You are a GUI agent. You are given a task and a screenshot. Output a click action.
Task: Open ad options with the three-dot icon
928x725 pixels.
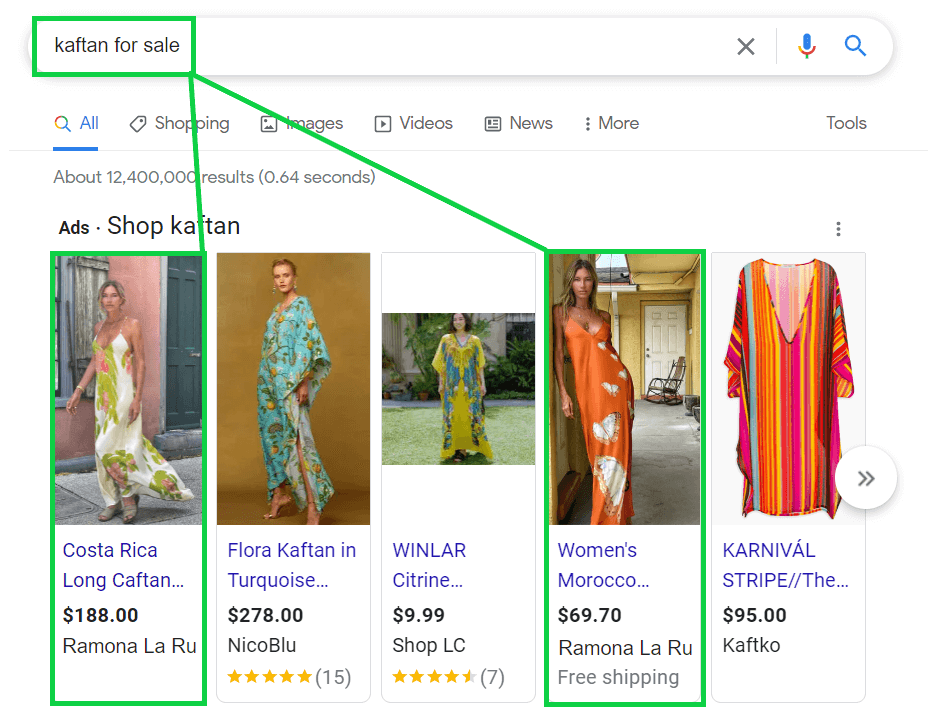(x=838, y=228)
